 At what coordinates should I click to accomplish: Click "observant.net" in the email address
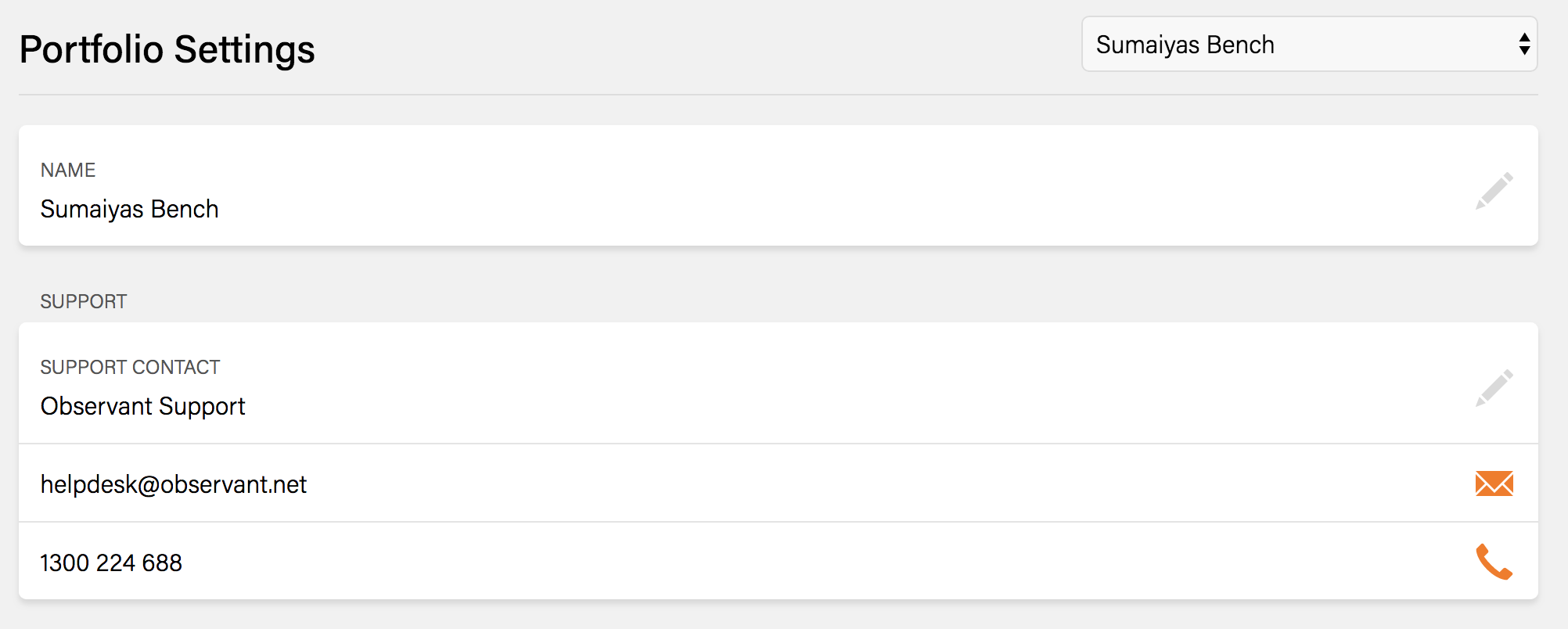[x=233, y=484]
